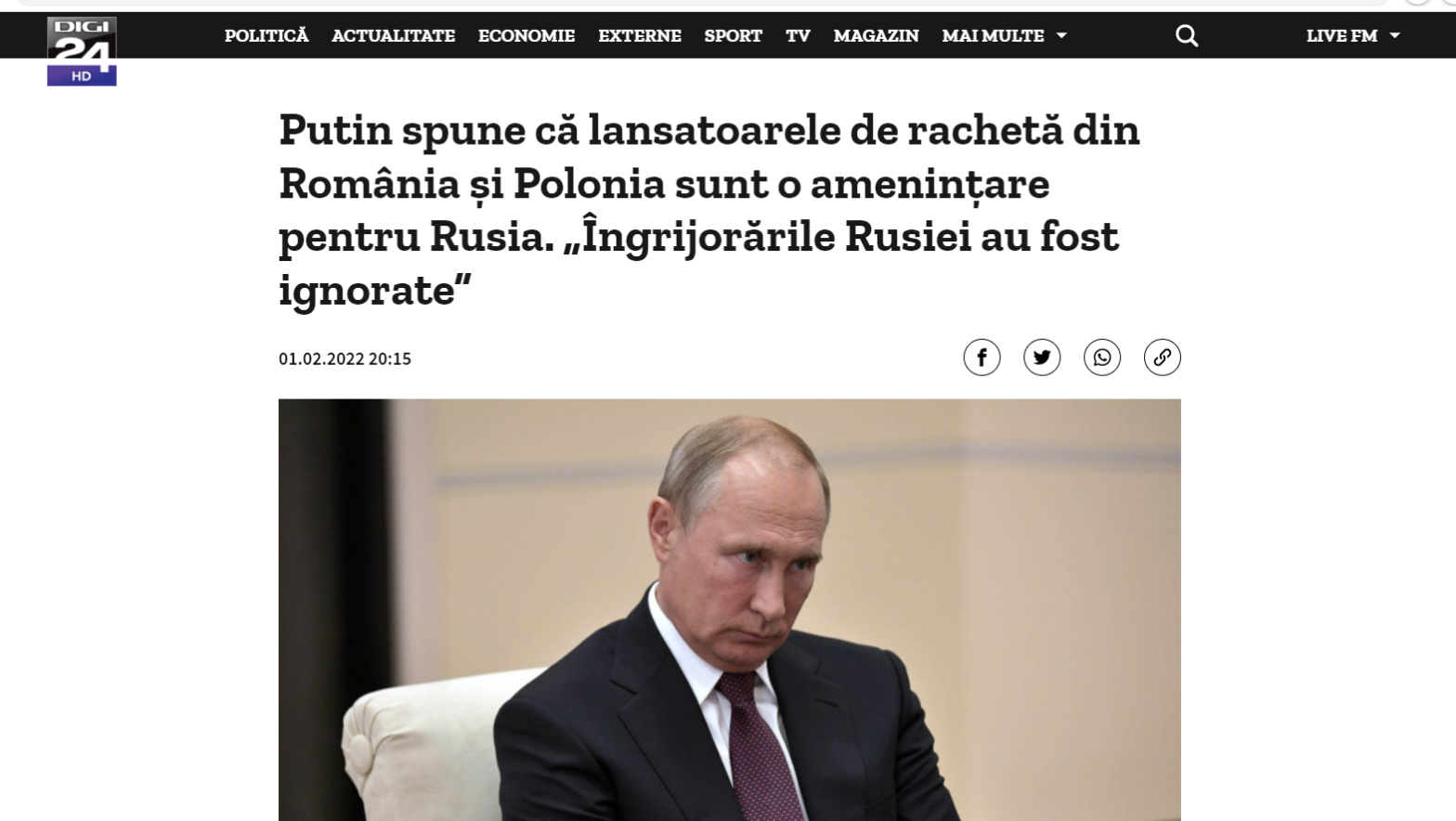Screen dimensions: 1456x821
Task: Open the TV menu item
Action: (798, 35)
